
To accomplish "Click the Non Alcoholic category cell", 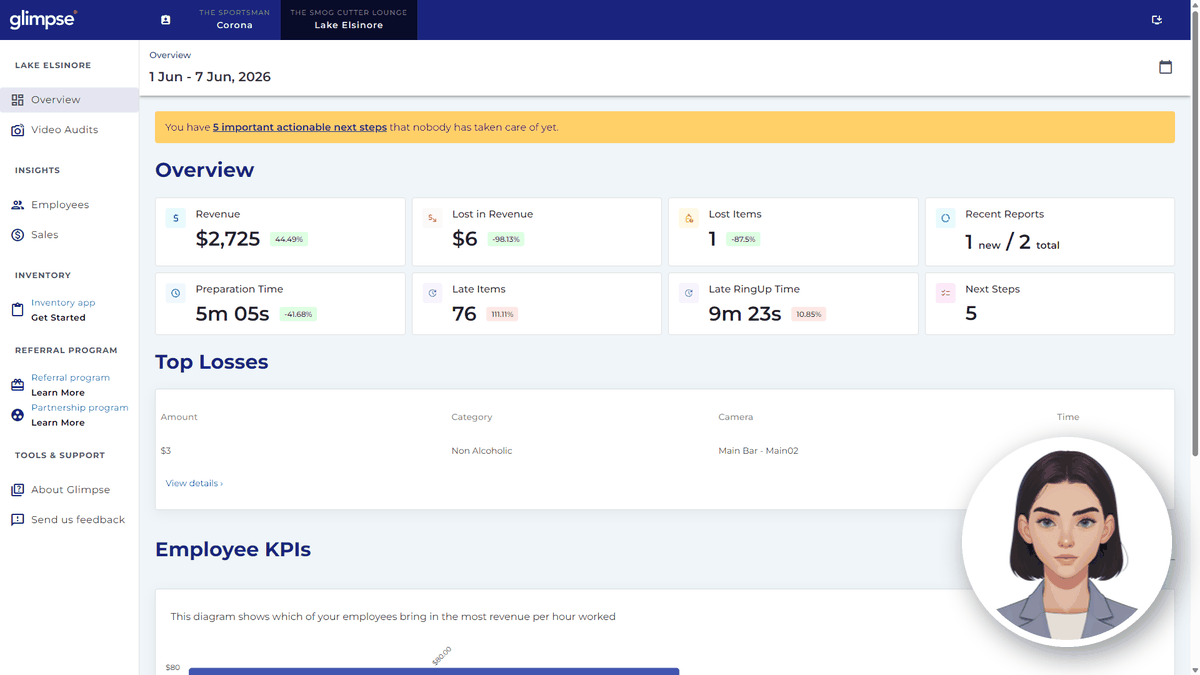I will click(x=482, y=451).
